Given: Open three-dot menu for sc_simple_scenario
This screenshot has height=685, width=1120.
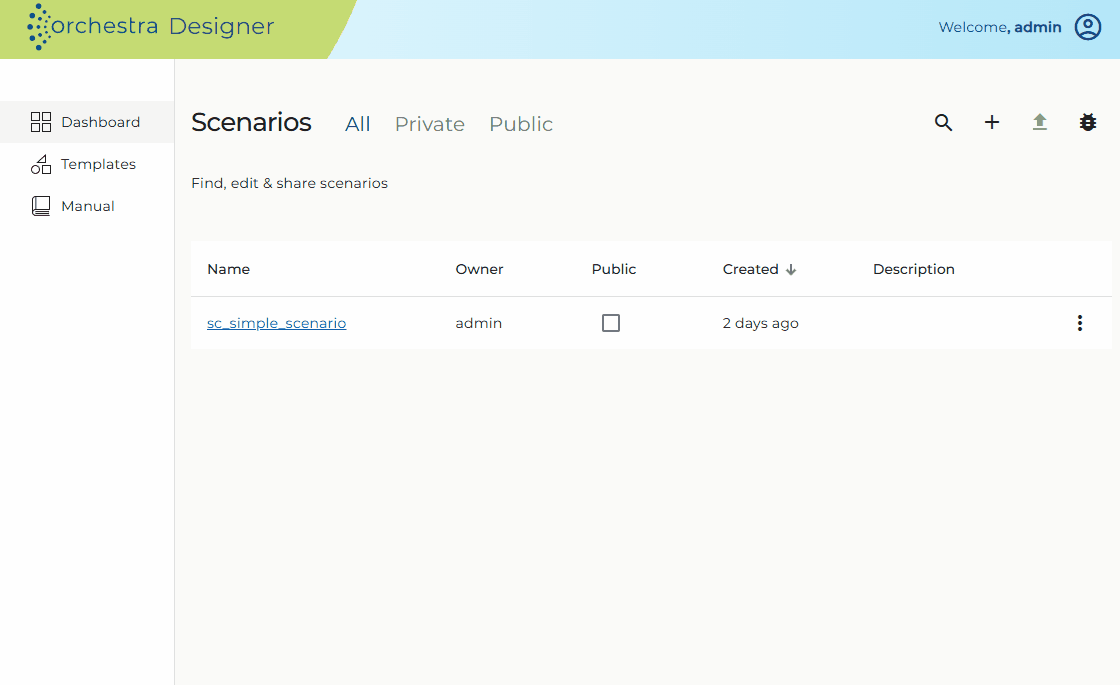Looking at the screenshot, I should 1079,323.
